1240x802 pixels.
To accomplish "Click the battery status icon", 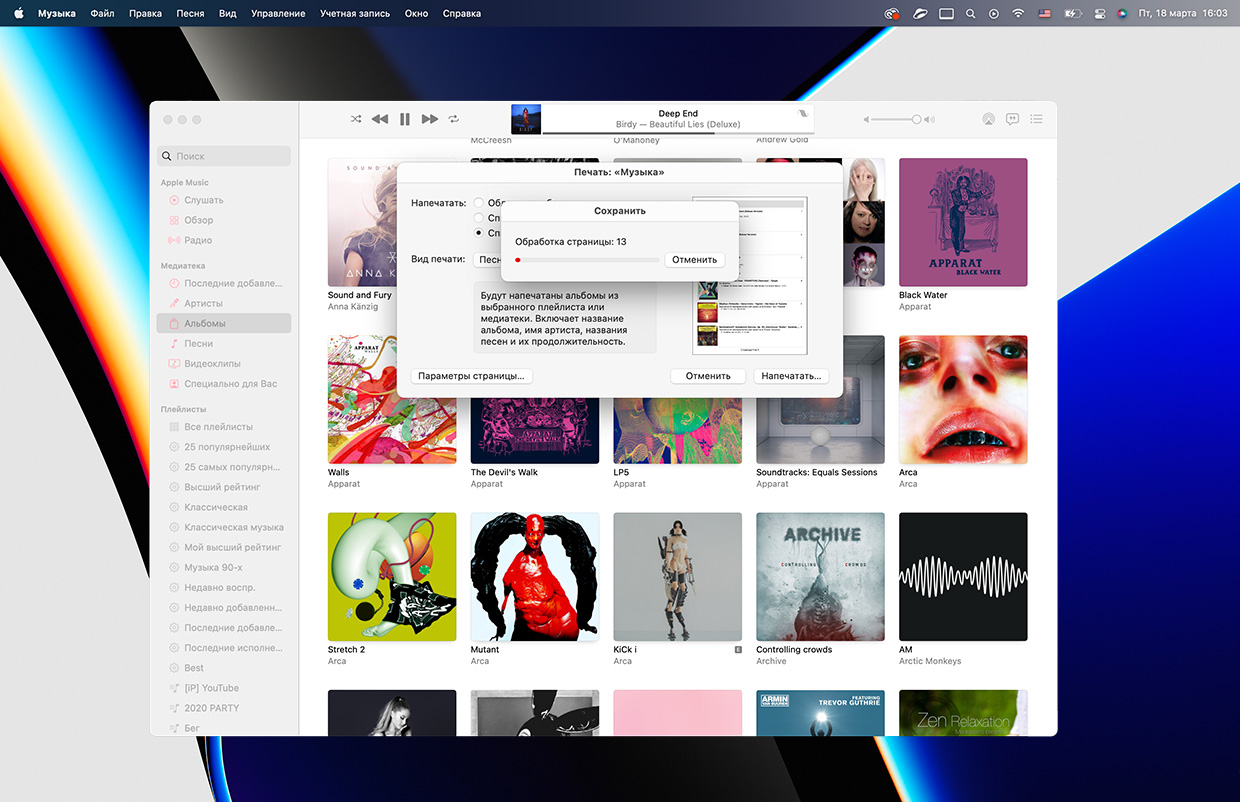I will tap(1073, 14).
